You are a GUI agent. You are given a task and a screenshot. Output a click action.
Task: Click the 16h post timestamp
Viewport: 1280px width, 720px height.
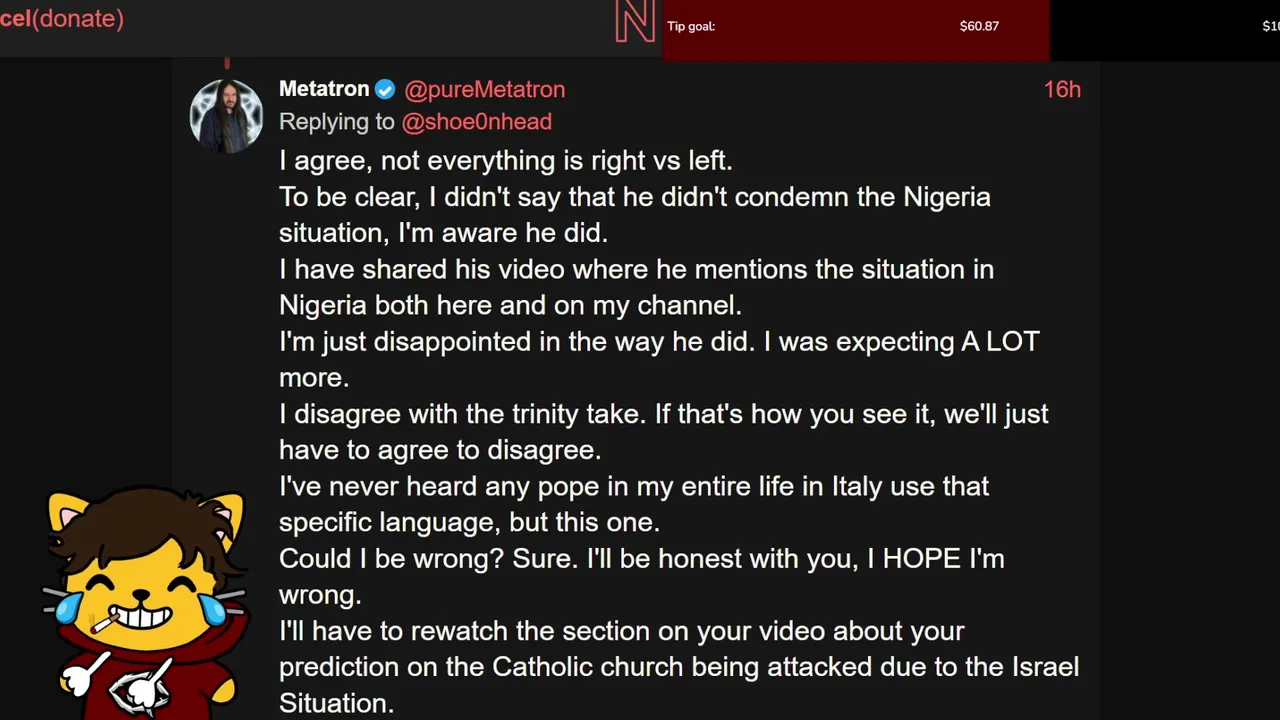click(1062, 90)
